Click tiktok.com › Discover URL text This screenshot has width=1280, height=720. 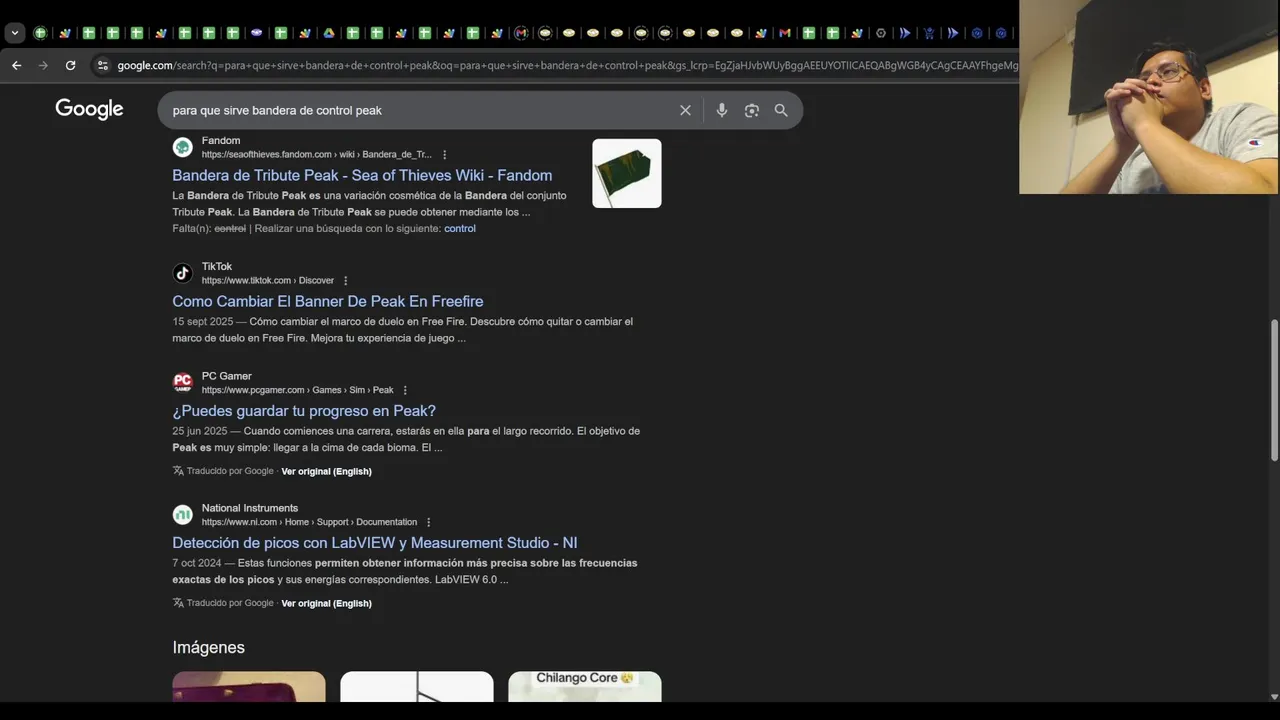point(268,281)
